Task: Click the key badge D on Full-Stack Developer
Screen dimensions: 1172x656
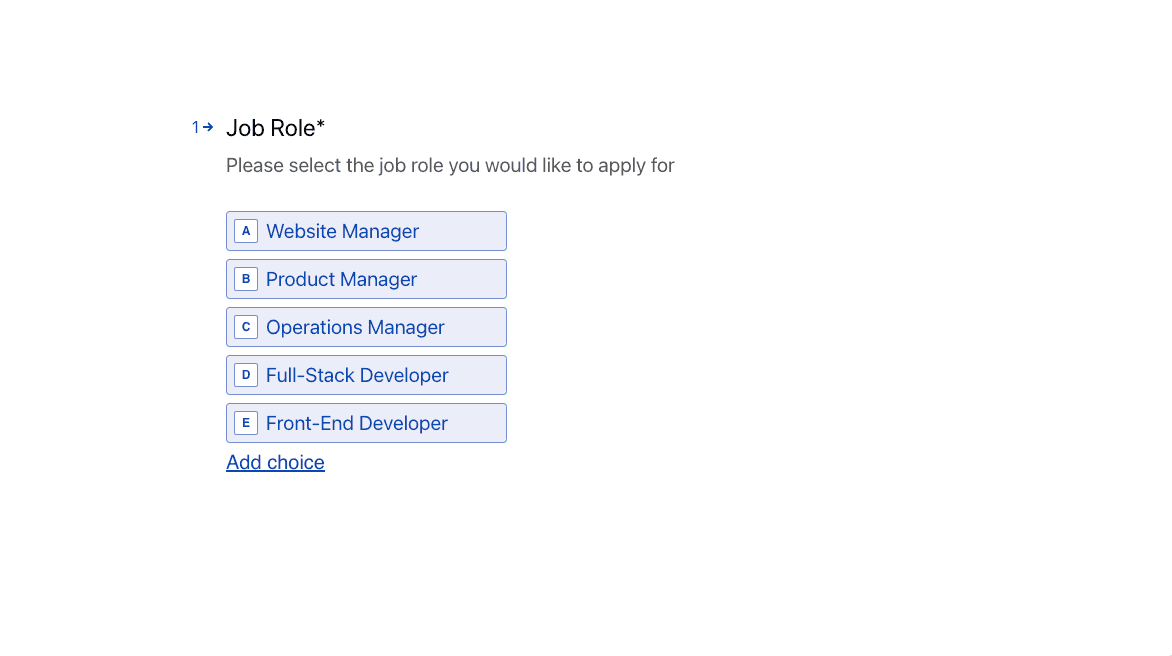Action: pyautogui.click(x=246, y=375)
